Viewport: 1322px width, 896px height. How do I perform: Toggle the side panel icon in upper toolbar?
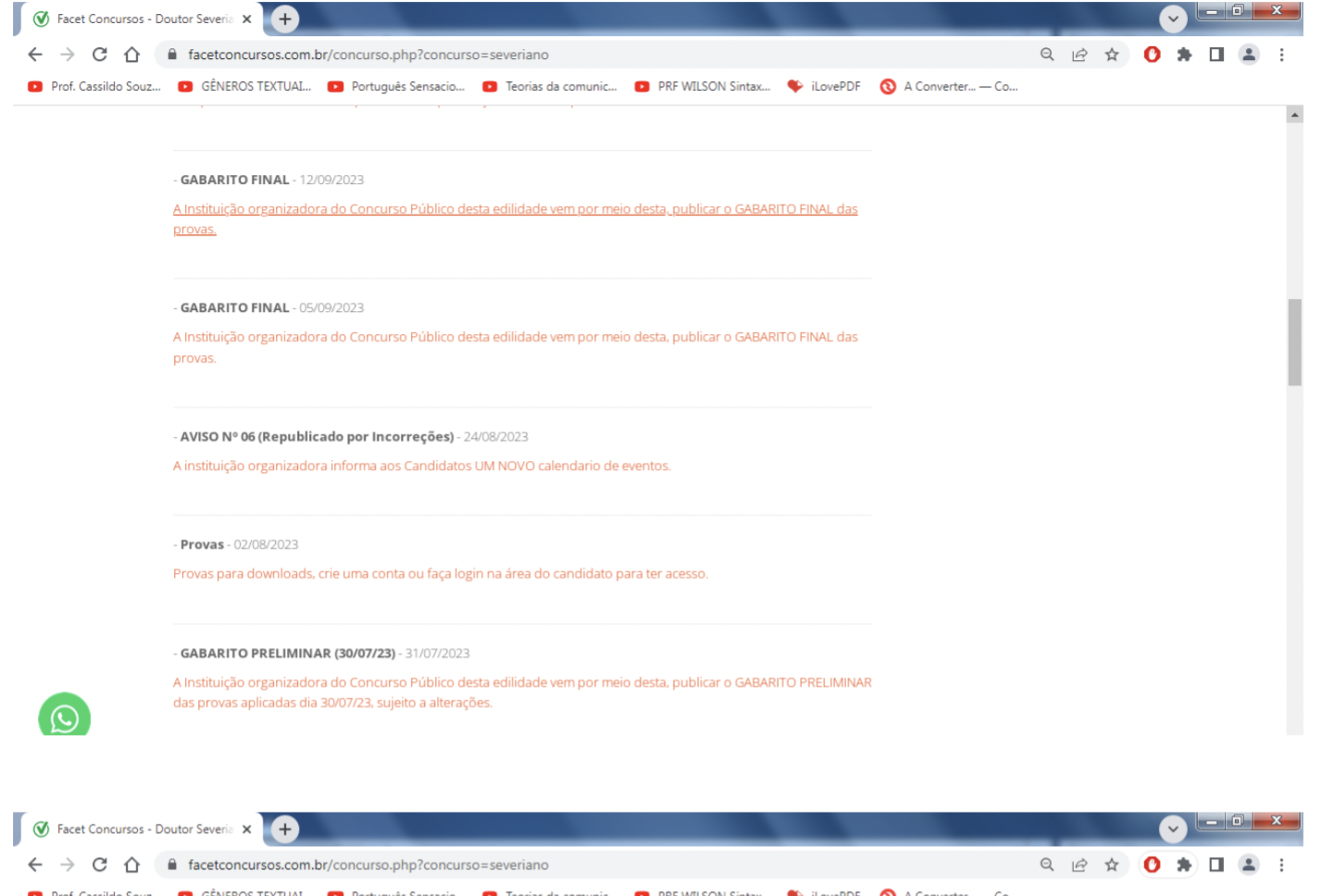[1216, 55]
